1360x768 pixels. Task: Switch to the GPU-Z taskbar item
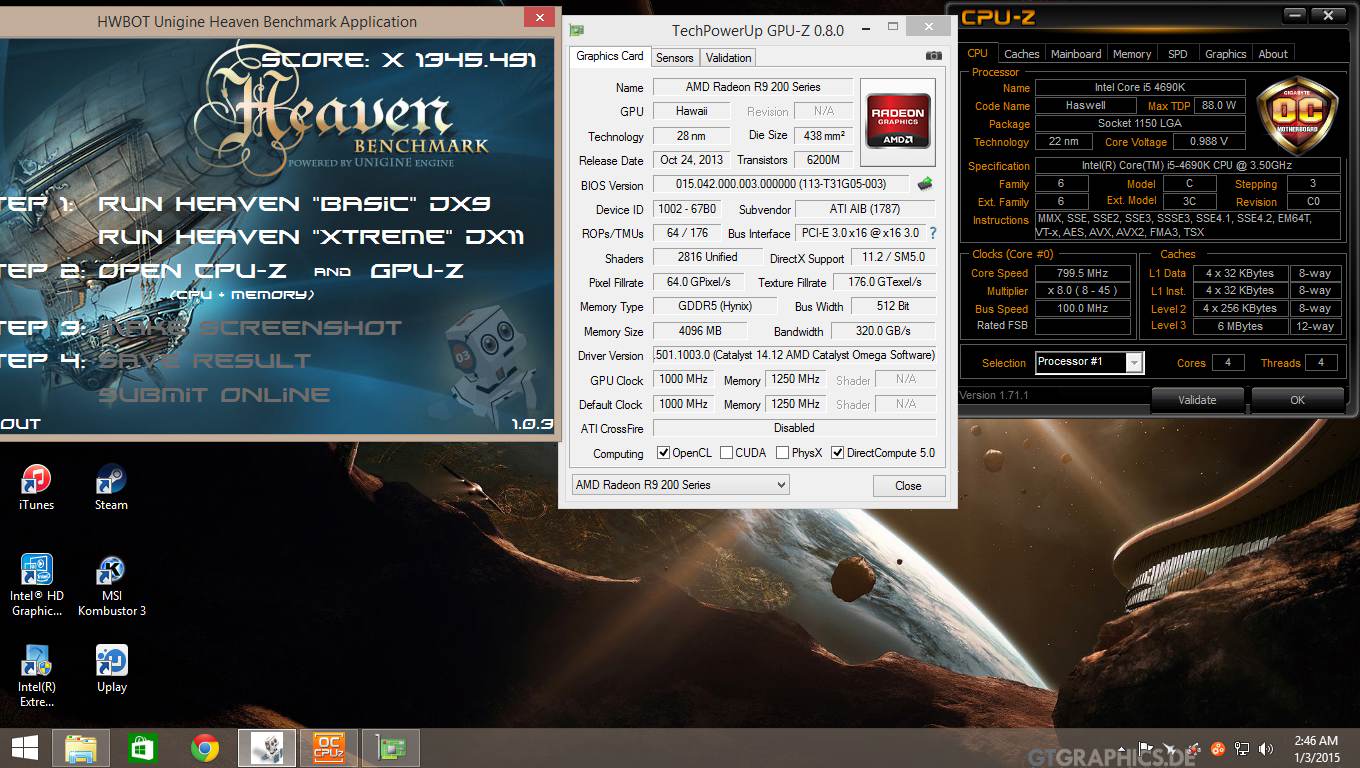click(390, 748)
